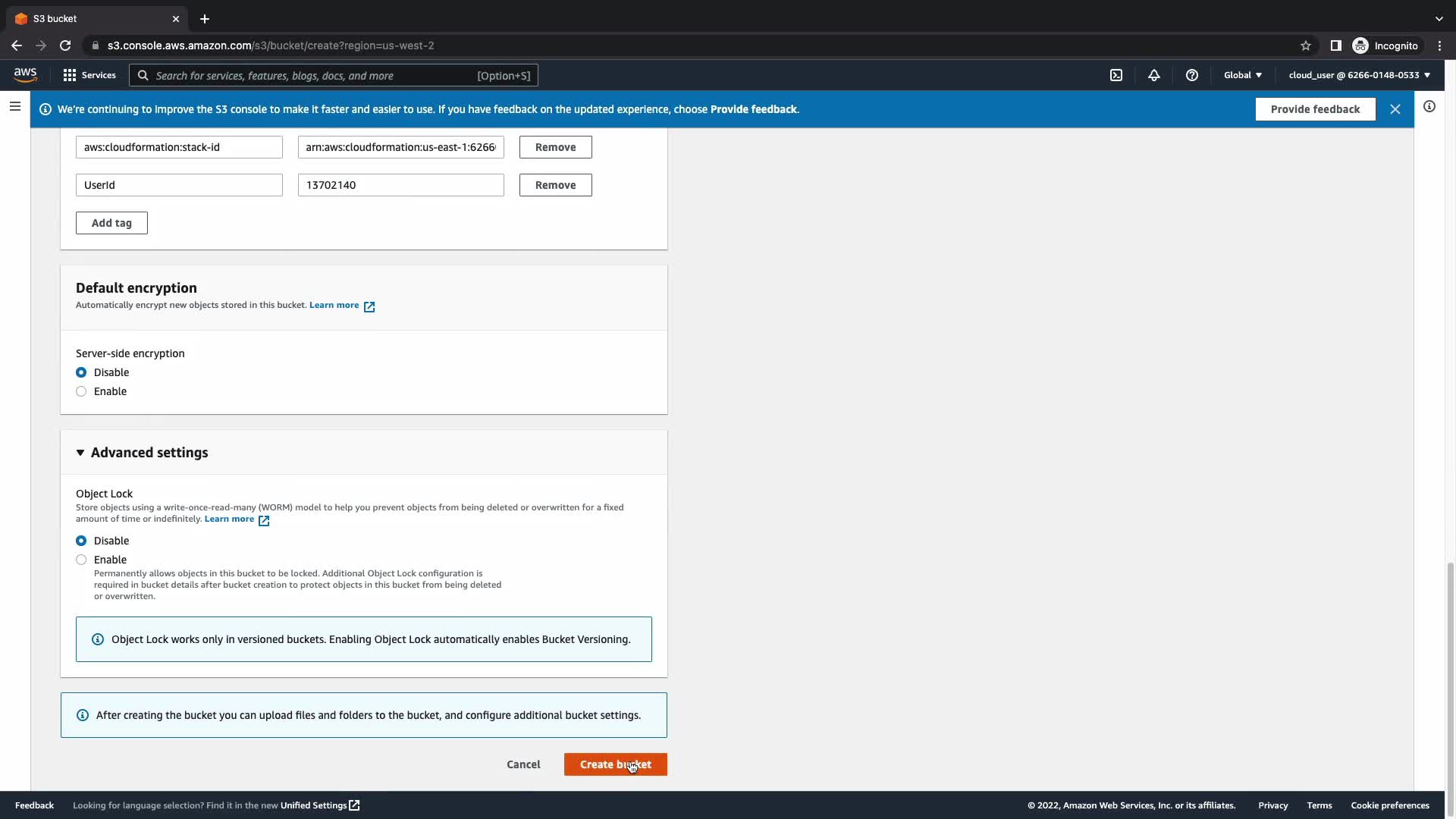The width and height of the screenshot is (1456, 819).
Task: Open the help question mark icon
Action: [1191, 75]
